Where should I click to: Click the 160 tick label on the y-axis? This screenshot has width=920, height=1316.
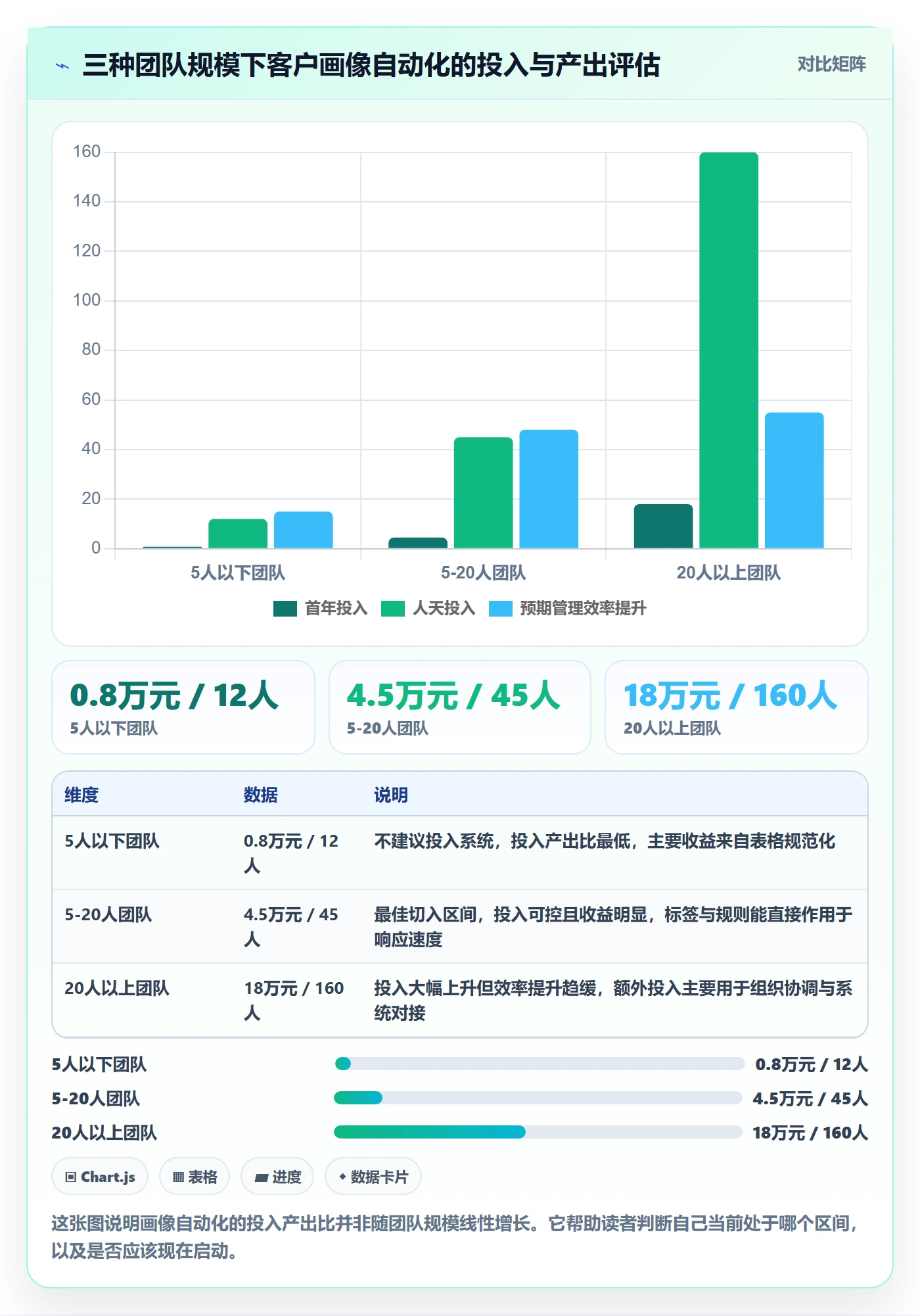click(87, 152)
